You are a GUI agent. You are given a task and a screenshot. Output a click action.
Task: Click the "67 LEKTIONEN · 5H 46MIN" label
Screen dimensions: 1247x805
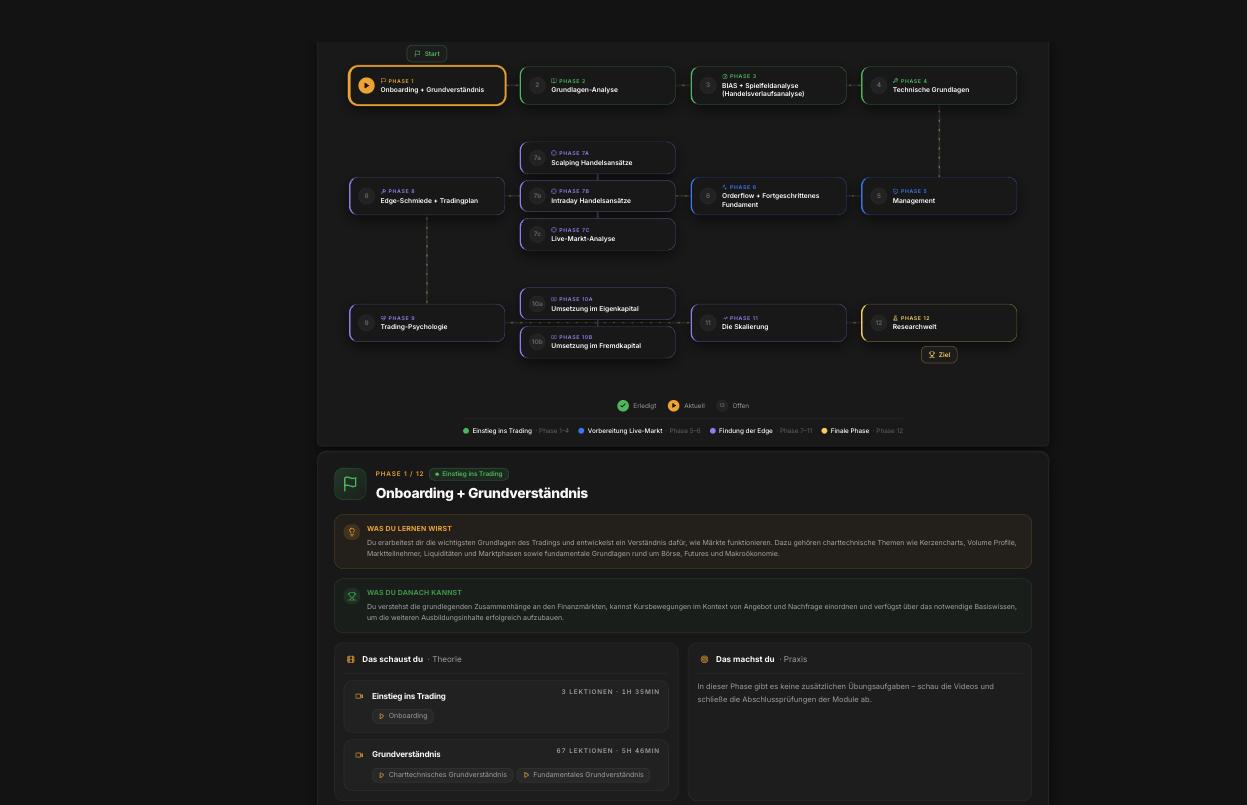tap(608, 751)
